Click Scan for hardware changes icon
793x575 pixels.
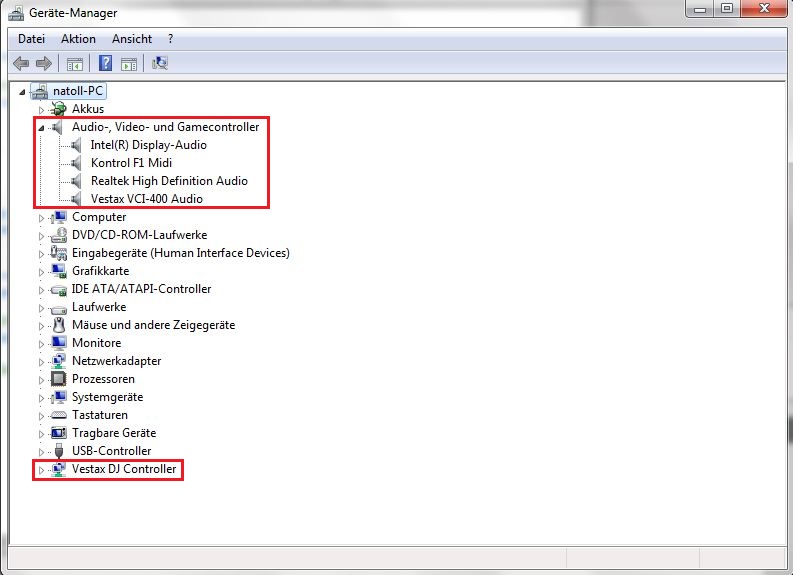click(159, 63)
